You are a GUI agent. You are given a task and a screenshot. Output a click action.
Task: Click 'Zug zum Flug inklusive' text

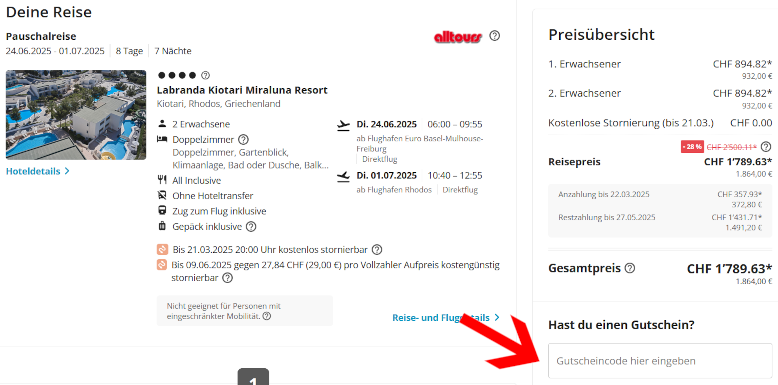click(x=219, y=211)
